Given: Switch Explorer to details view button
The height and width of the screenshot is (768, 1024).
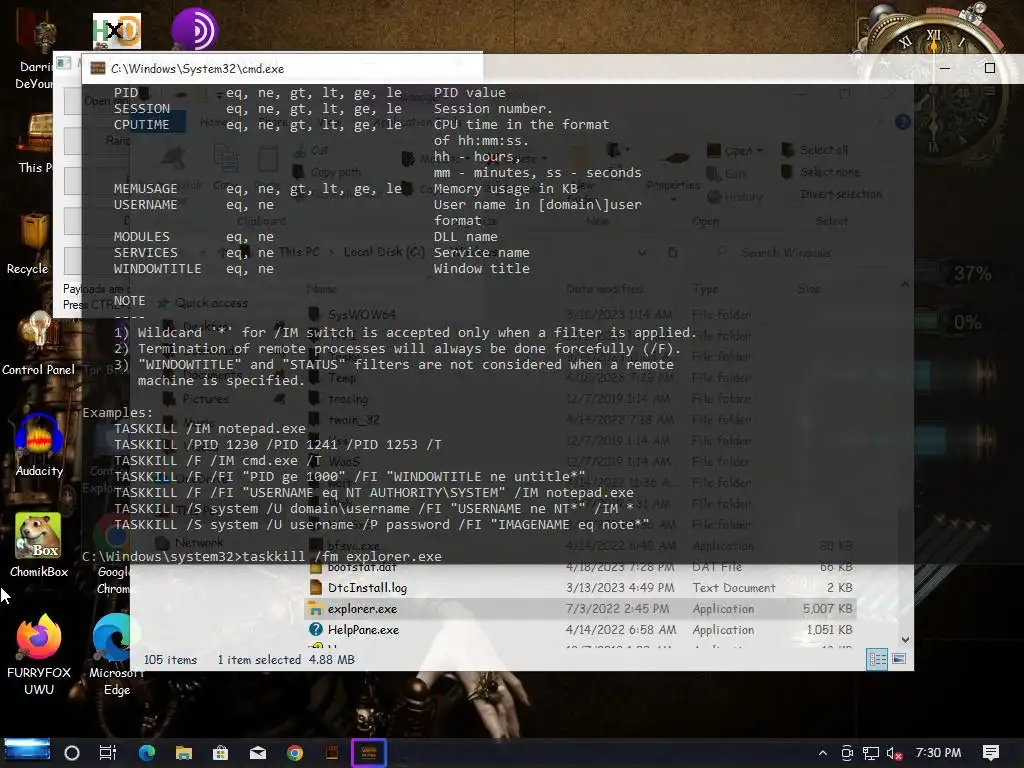Looking at the screenshot, I should pos(877,659).
